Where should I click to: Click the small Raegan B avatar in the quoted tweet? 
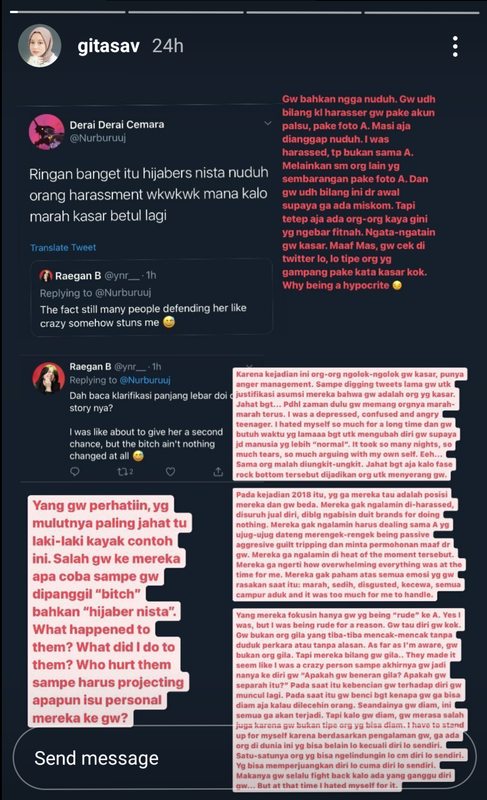[46, 276]
